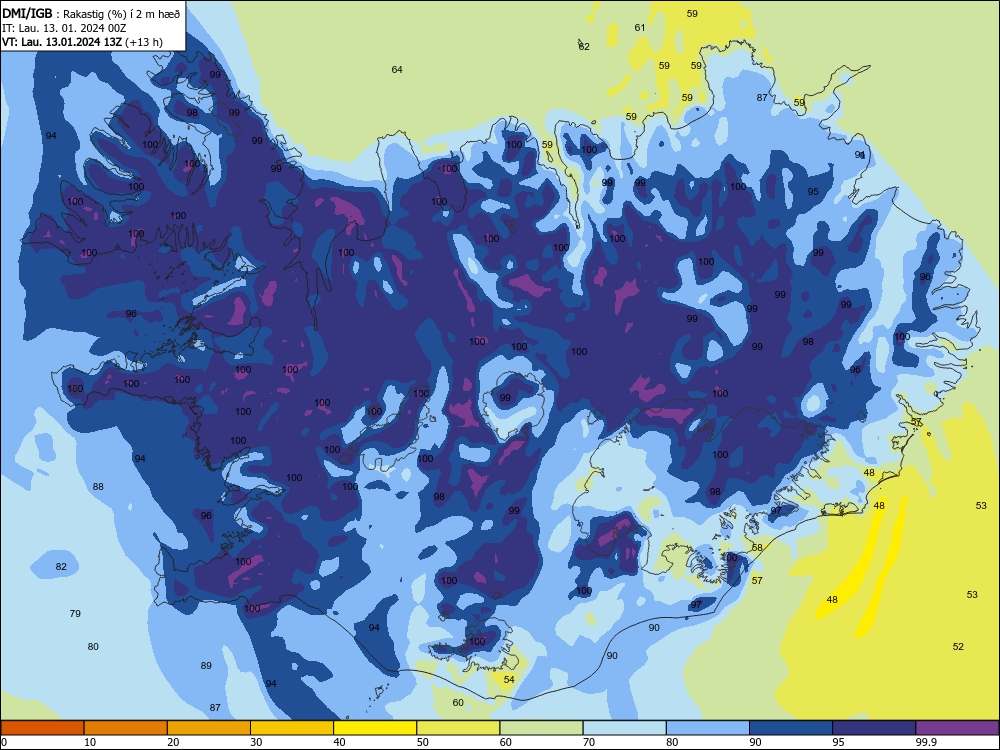Click the '88' humidity value on the map
This screenshot has width=1000, height=750.
coord(98,487)
